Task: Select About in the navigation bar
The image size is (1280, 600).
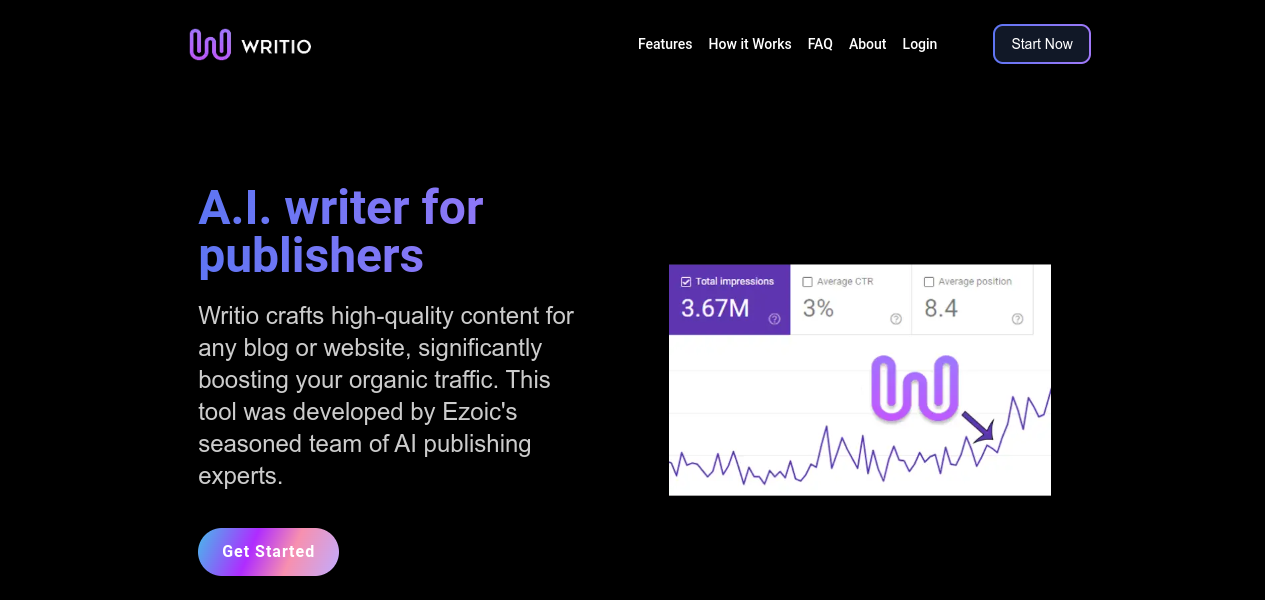Action: pyautogui.click(x=867, y=44)
